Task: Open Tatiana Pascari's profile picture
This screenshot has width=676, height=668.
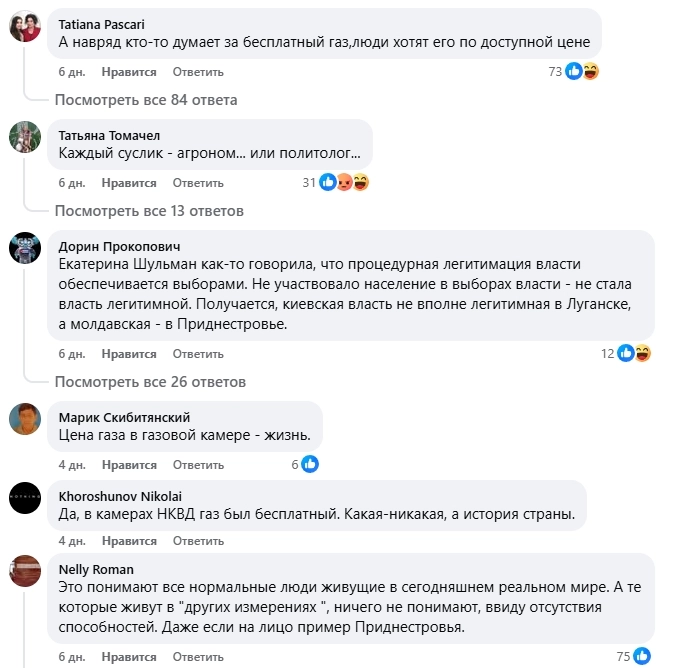Action: coord(25,28)
